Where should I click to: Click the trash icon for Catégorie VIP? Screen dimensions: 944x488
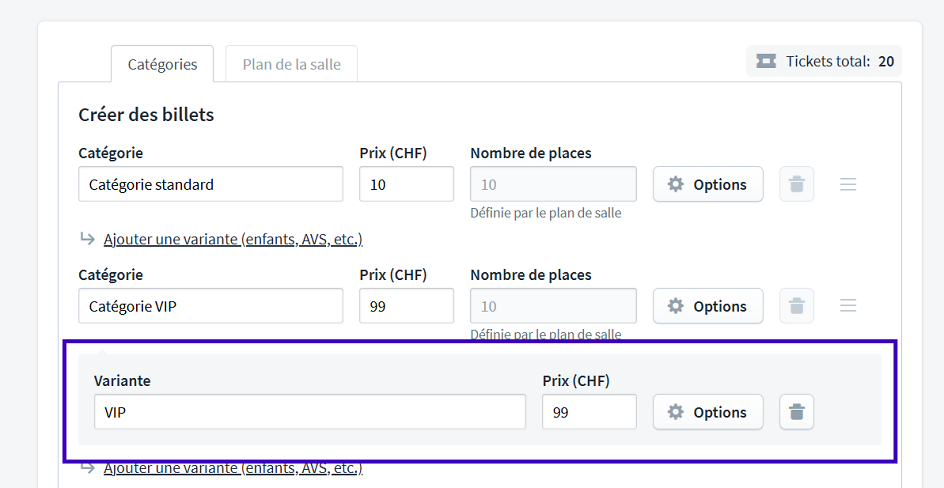coord(796,306)
